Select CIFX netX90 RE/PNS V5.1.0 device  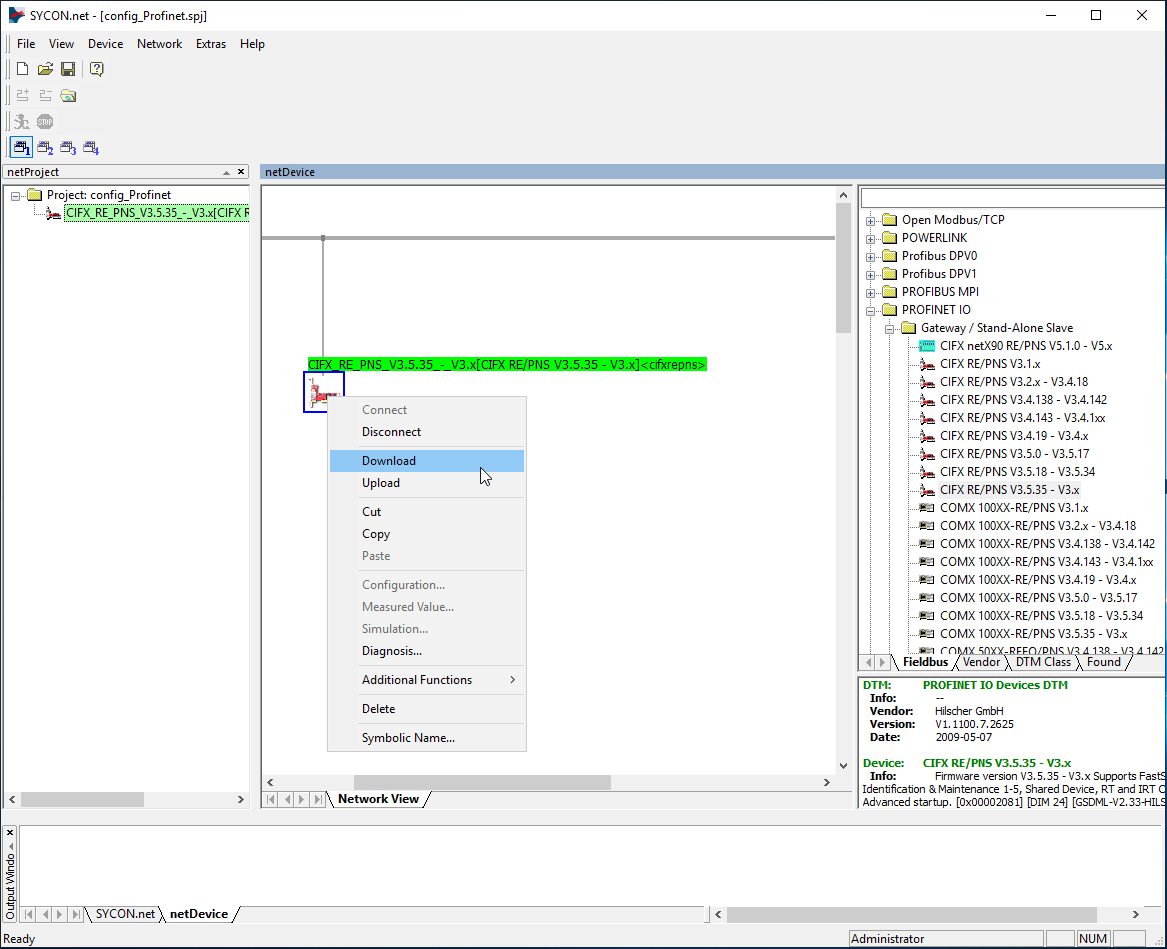pos(1025,346)
